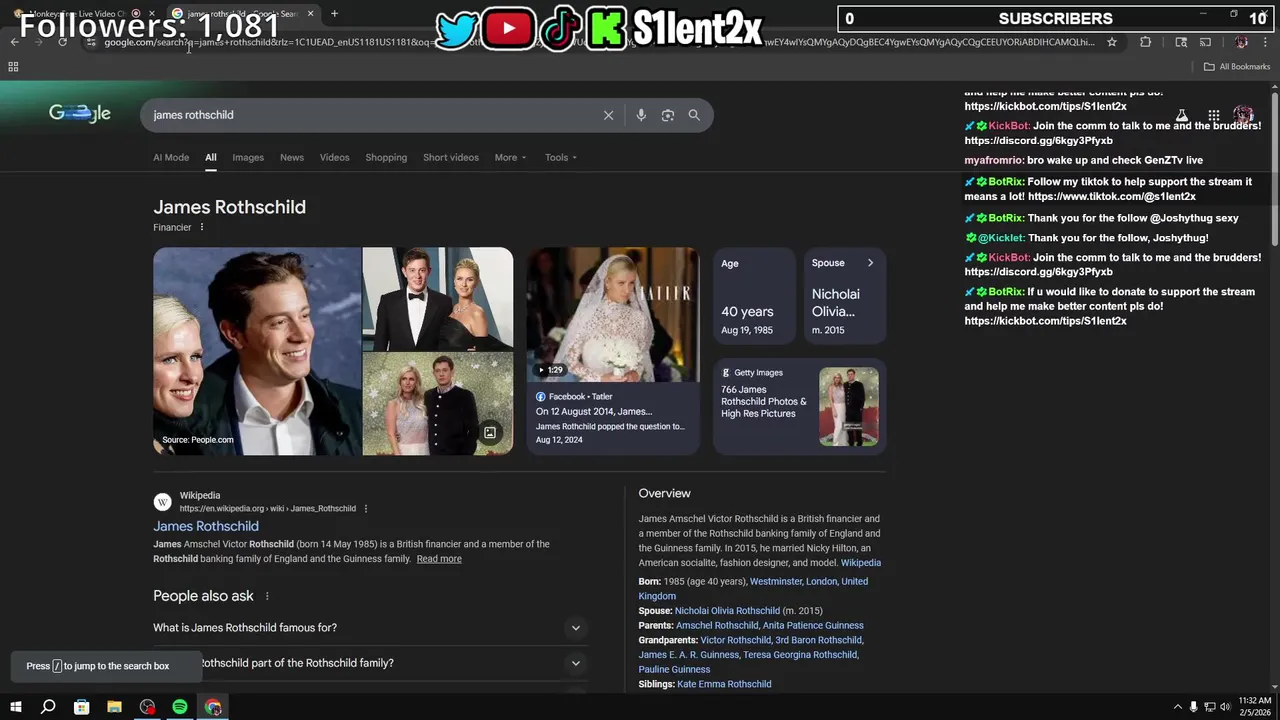The image size is (1280, 720).
Task: Open File Explorer from the taskbar
Action: 114,707
